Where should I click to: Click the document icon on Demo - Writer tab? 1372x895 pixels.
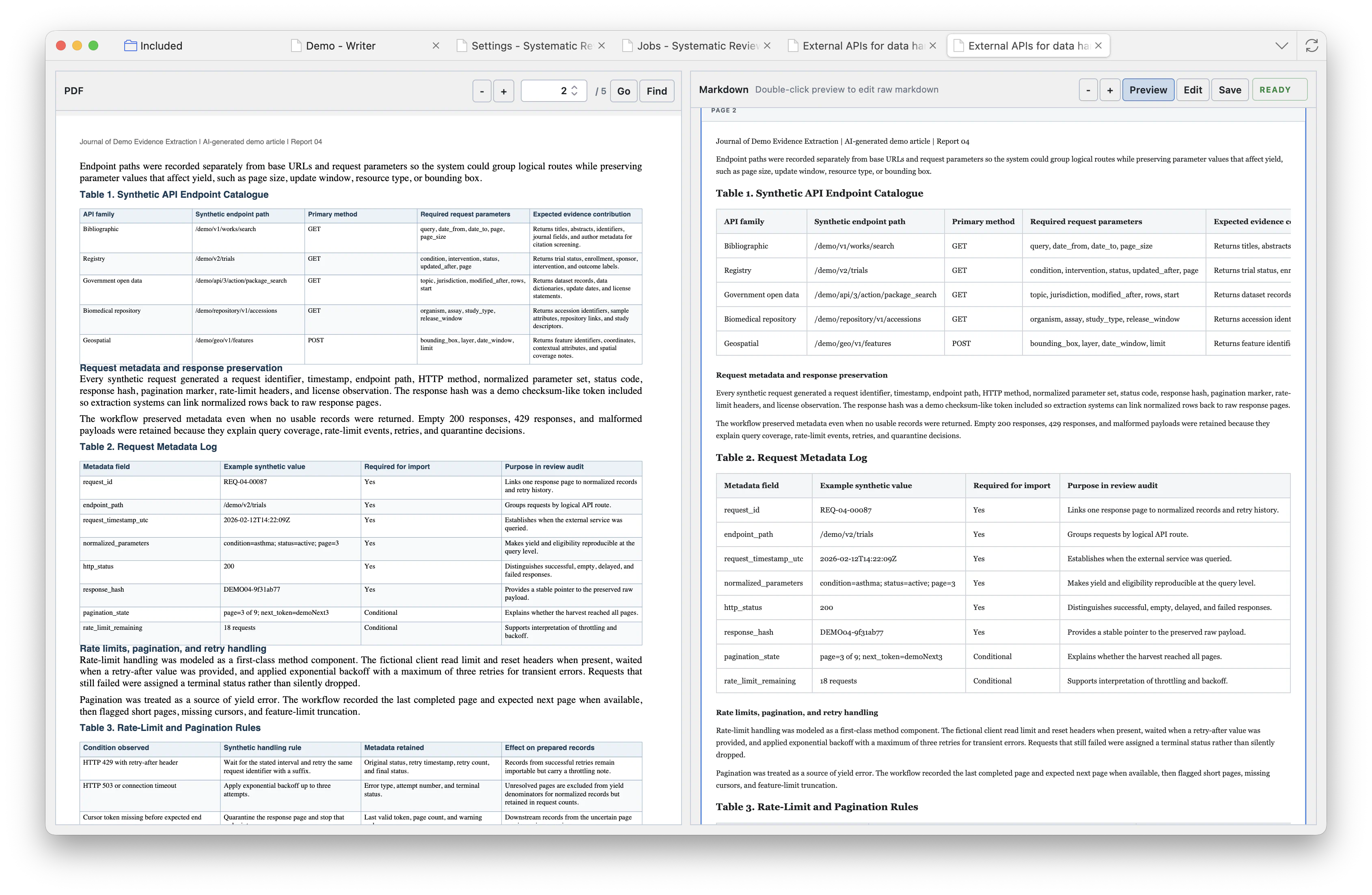point(296,45)
